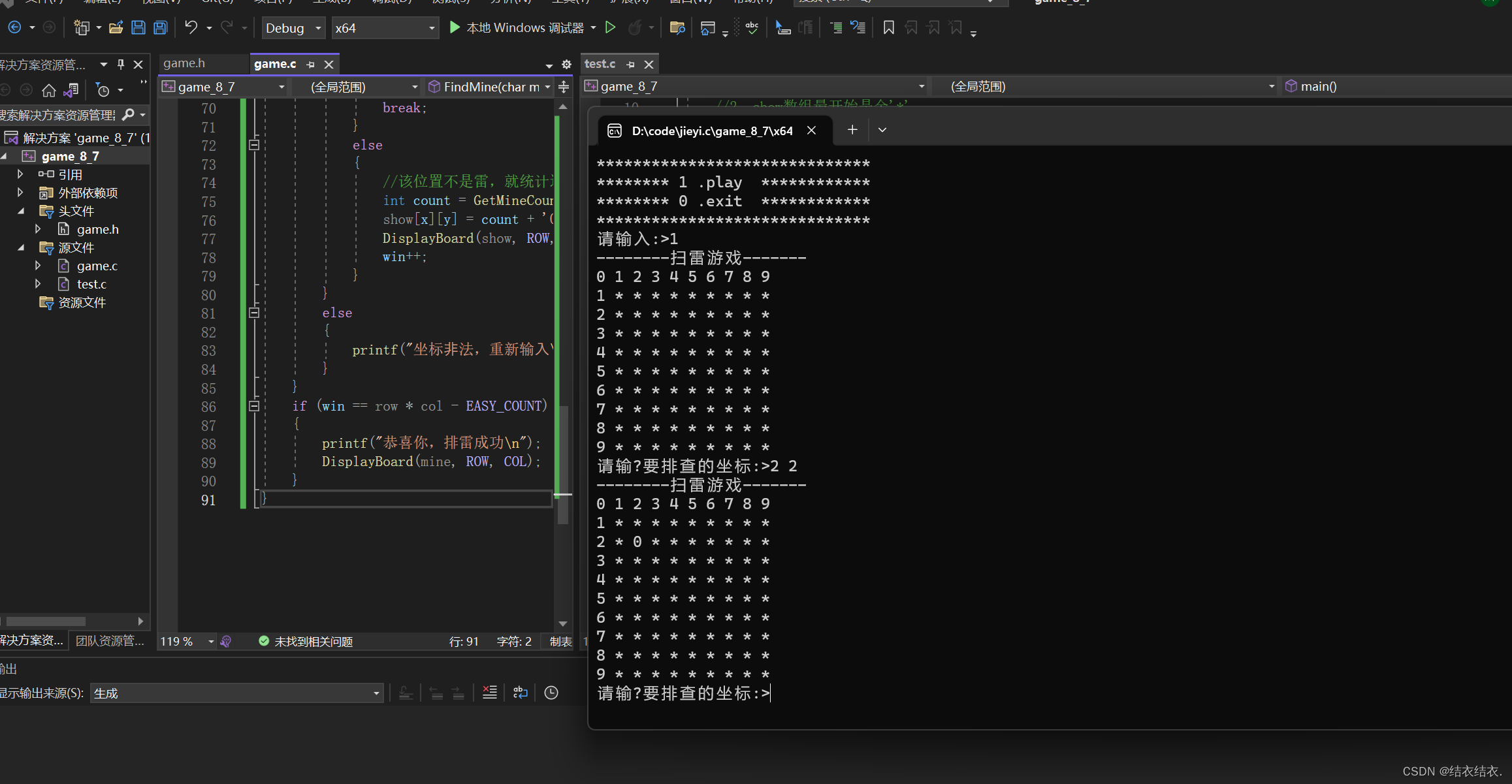Toggle word wrap in the Output panel
This screenshot has height=784, width=1512.
point(521,693)
